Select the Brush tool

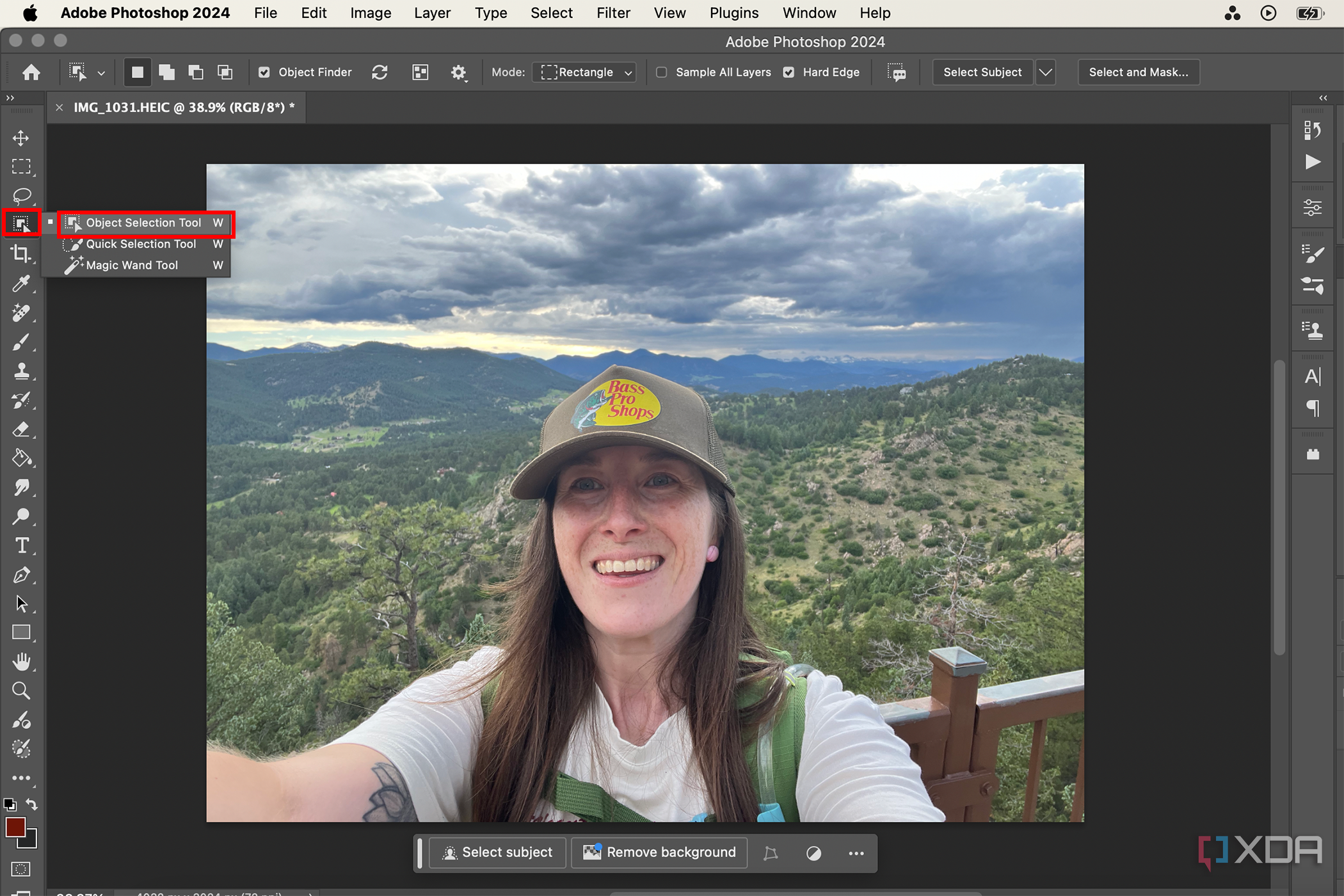tap(21, 342)
